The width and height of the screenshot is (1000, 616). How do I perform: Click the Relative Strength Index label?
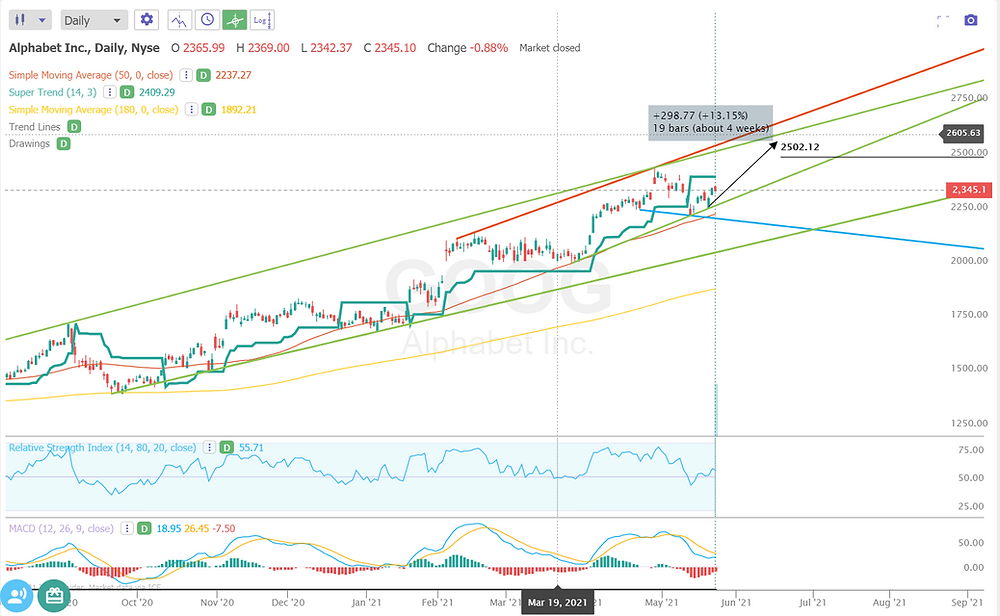tap(102, 448)
